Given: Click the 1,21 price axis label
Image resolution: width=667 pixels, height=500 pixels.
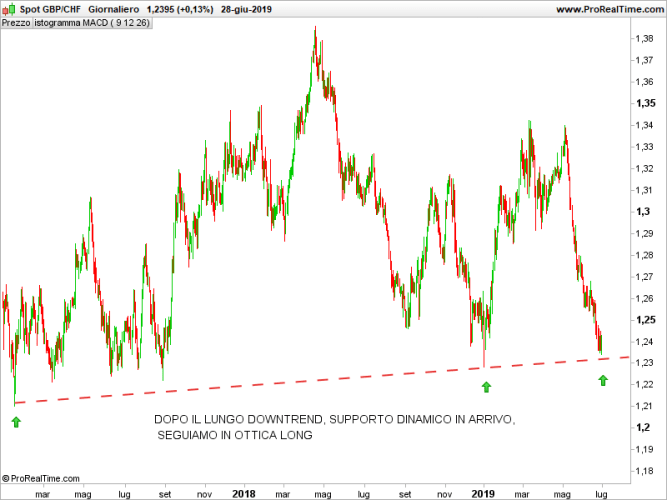Looking at the screenshot, I should [644, 406].
